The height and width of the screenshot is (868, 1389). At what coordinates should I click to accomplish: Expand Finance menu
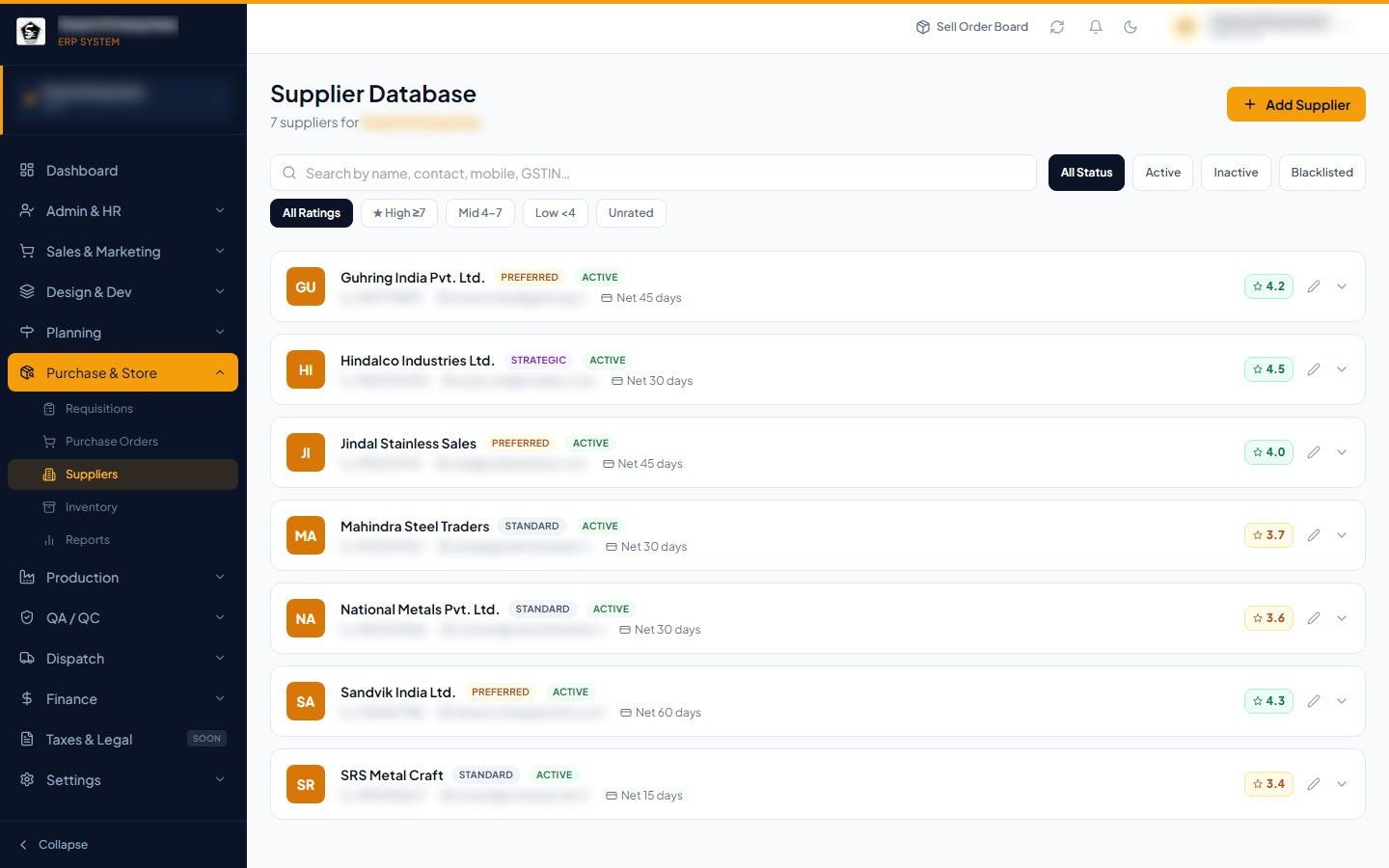pyautogui.click(x=123, y=699)
